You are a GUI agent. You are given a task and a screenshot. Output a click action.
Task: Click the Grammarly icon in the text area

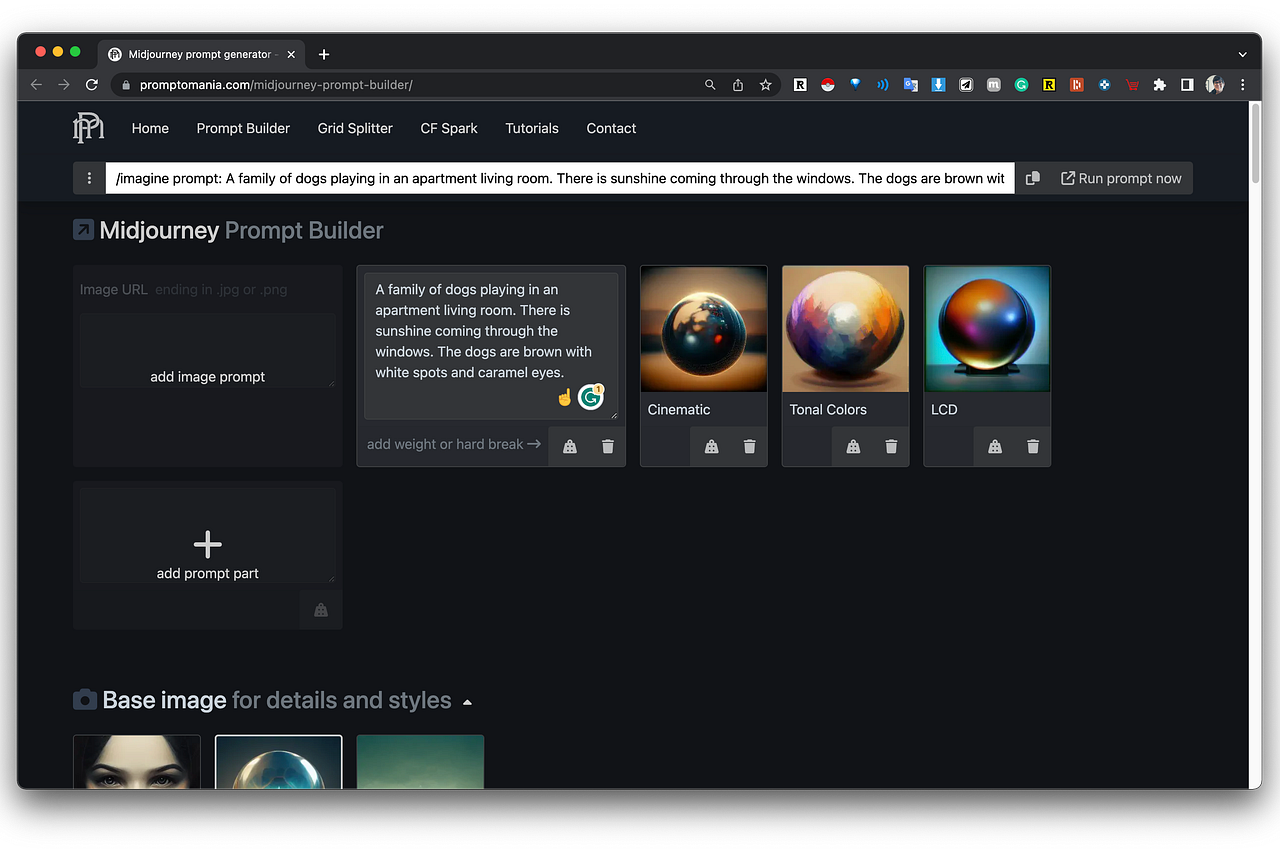tap(591, 397)
